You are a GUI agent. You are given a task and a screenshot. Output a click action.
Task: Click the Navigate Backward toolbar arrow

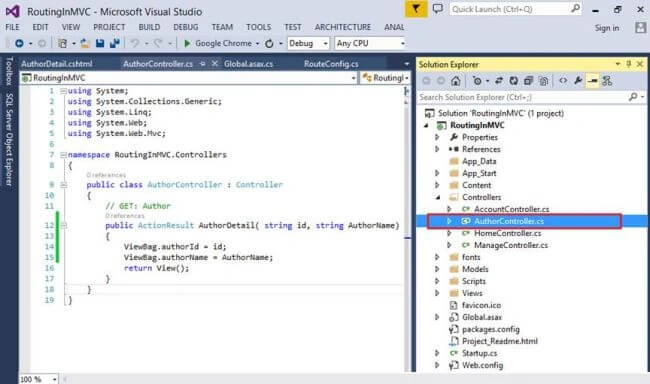pos(19,43)
